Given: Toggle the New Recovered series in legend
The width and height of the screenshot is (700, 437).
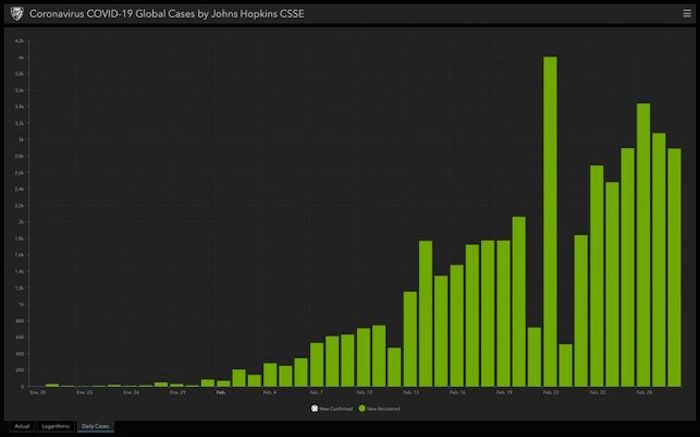Looking at the screenshot, I should click(x=366, y=409).
